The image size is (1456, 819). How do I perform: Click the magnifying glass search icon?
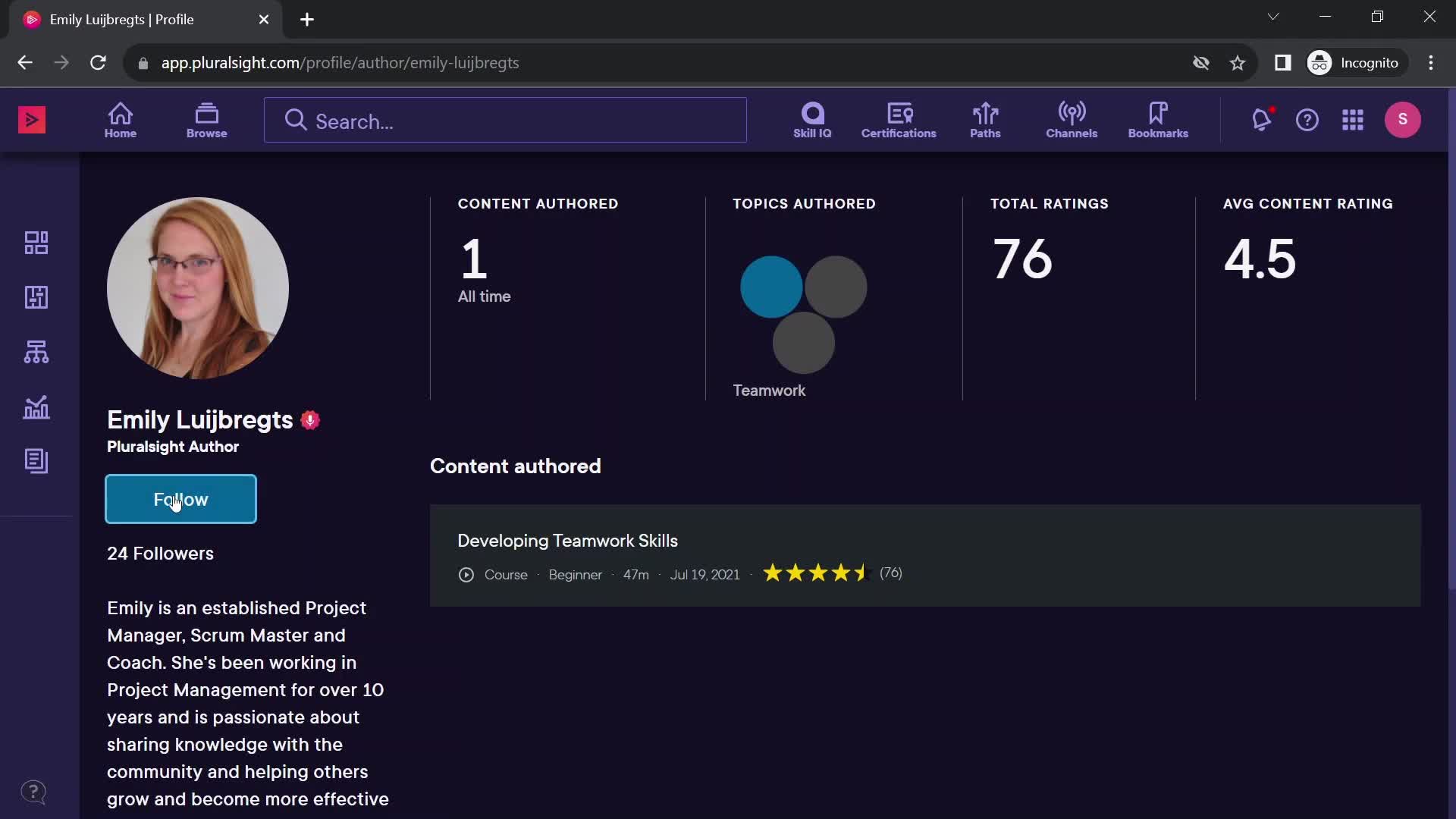click(296, 121)
